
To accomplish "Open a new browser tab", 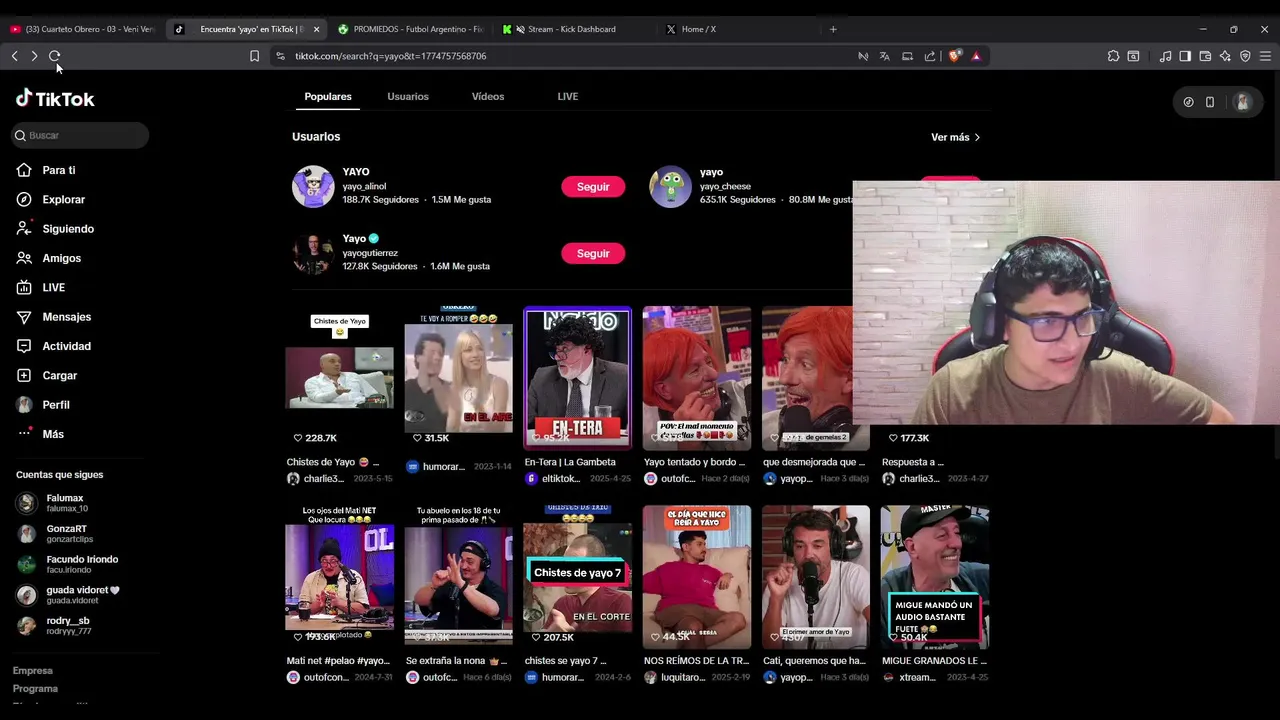I will coord(833,29).
